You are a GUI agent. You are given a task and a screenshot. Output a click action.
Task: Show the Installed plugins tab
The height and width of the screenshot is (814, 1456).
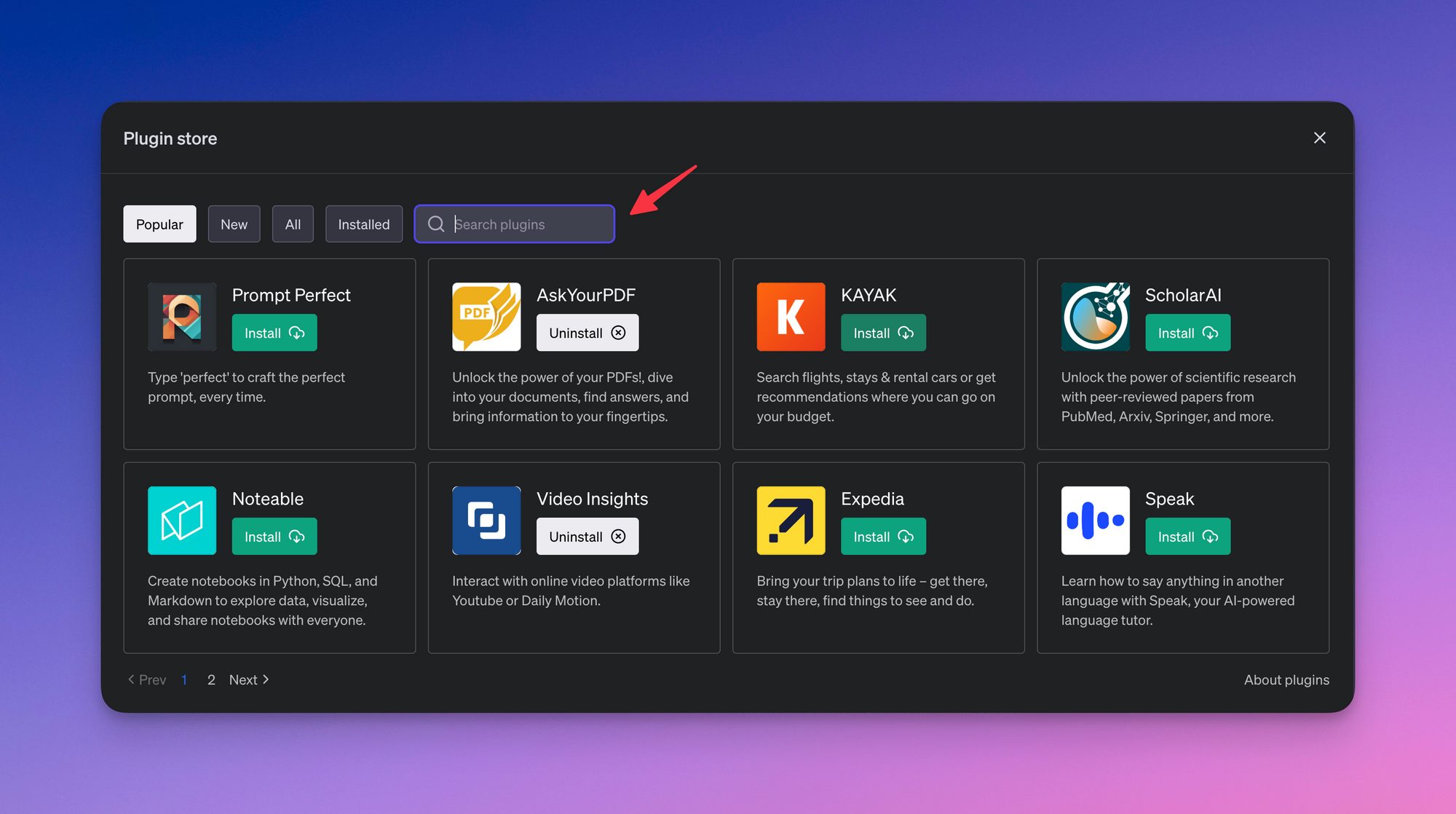click(363, 224)
